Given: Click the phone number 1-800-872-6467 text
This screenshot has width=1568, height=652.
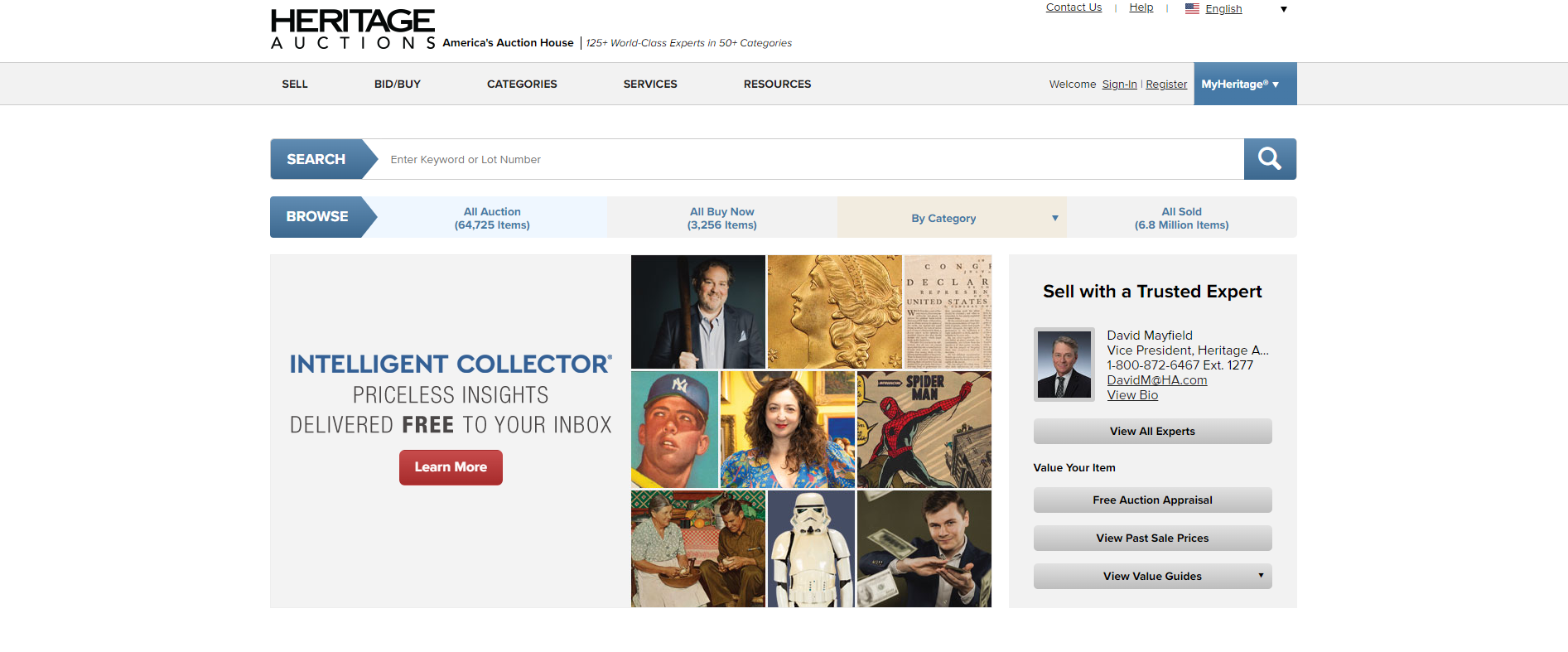Looking at the screenshot, I should 1153,365.
